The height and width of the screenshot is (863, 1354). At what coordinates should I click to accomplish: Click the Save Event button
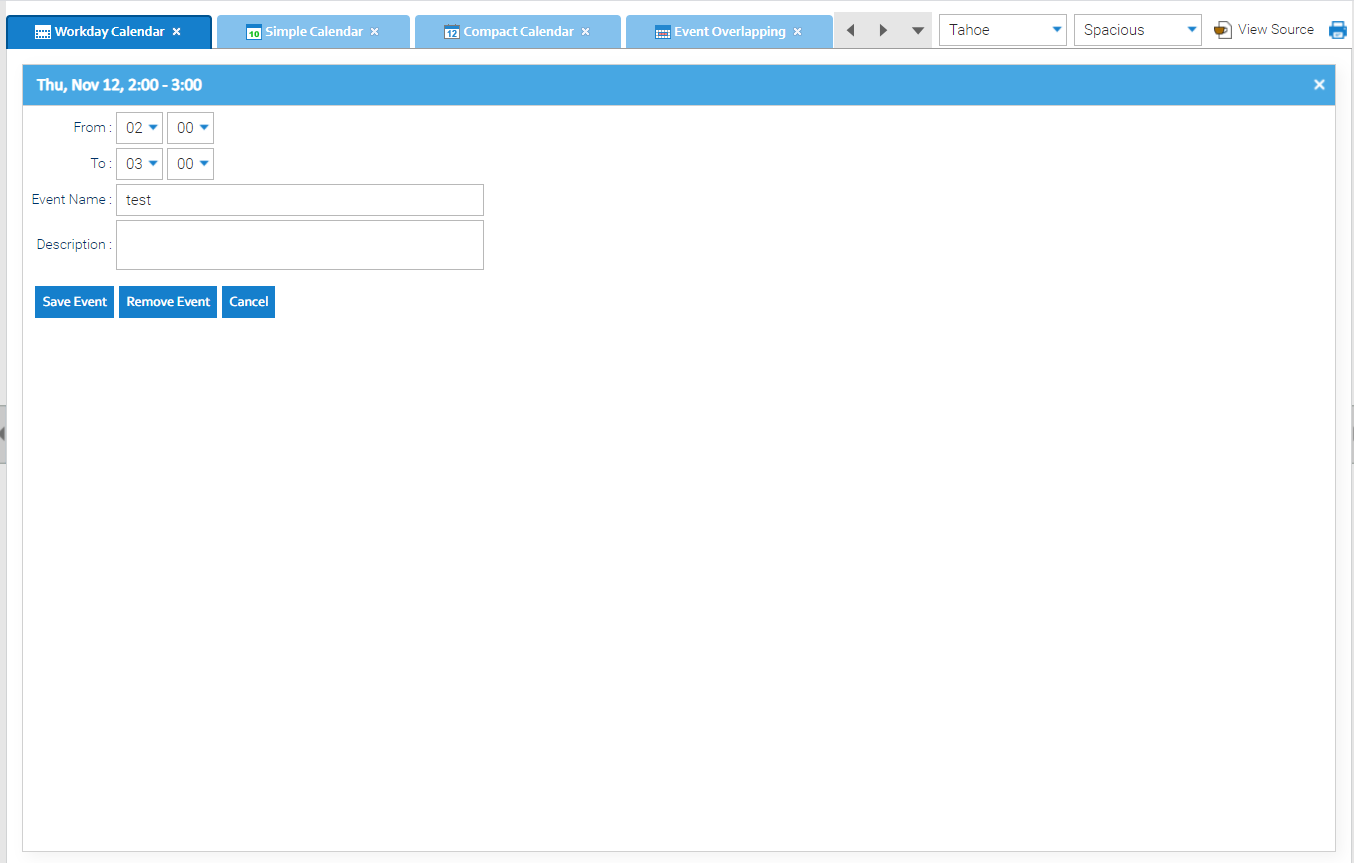[x=74, y=302]
